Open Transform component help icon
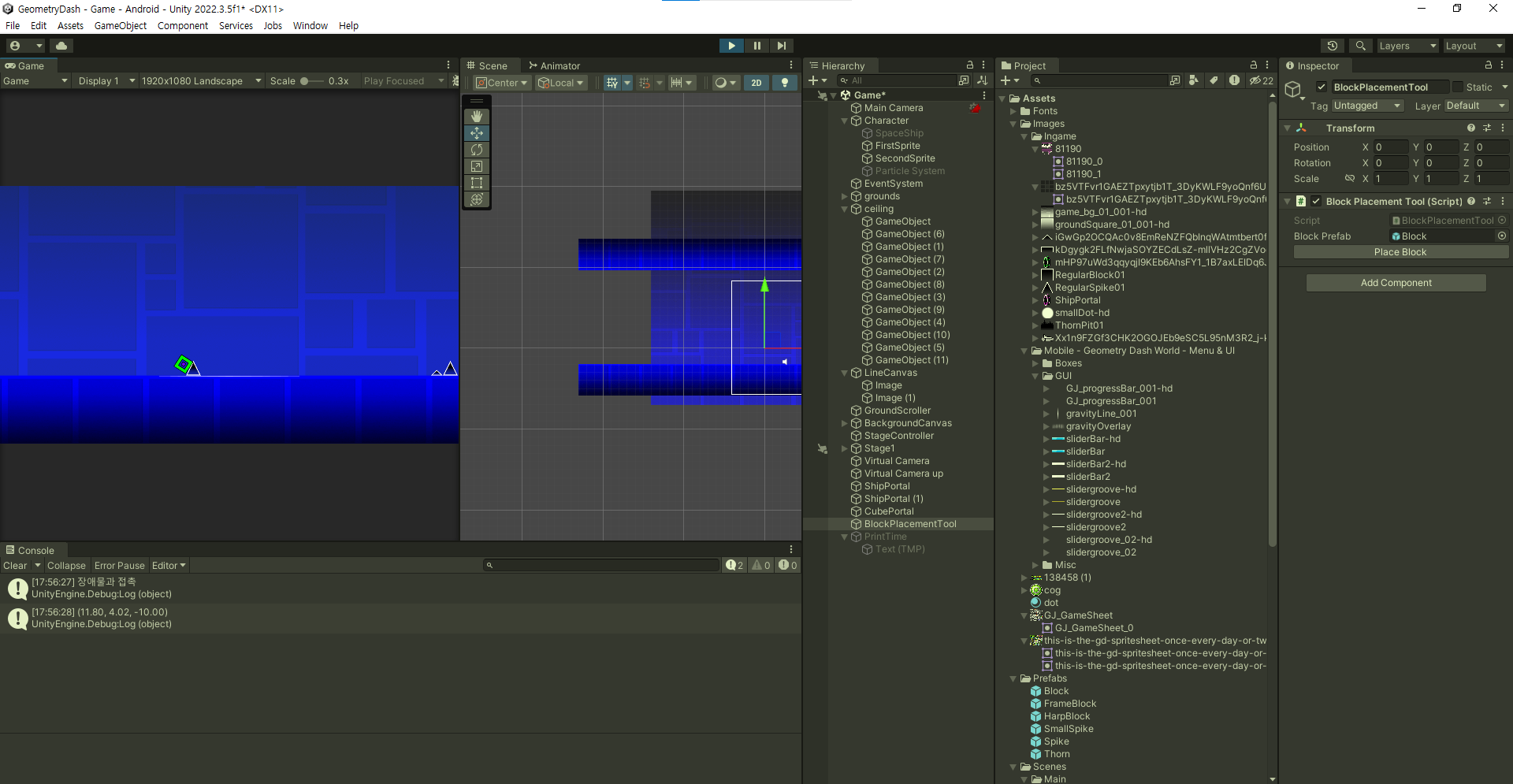The height and width of the screenshot is (784, 1513). (1471, 128)
